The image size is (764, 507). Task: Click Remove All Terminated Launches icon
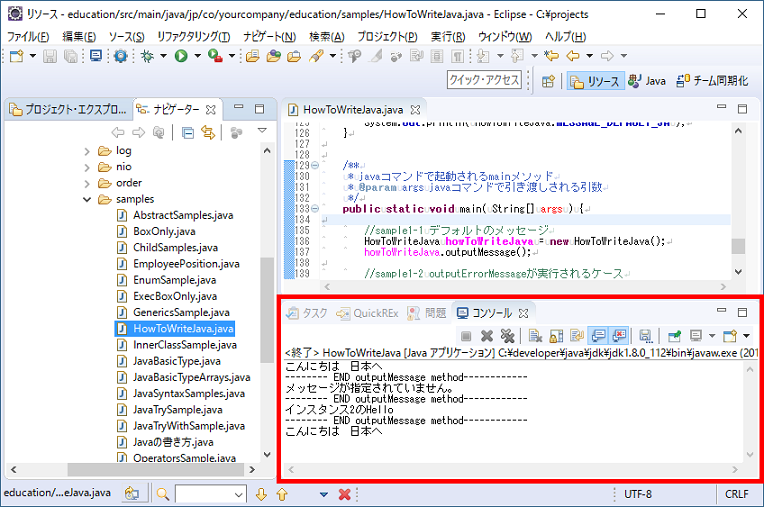(508, 336)
